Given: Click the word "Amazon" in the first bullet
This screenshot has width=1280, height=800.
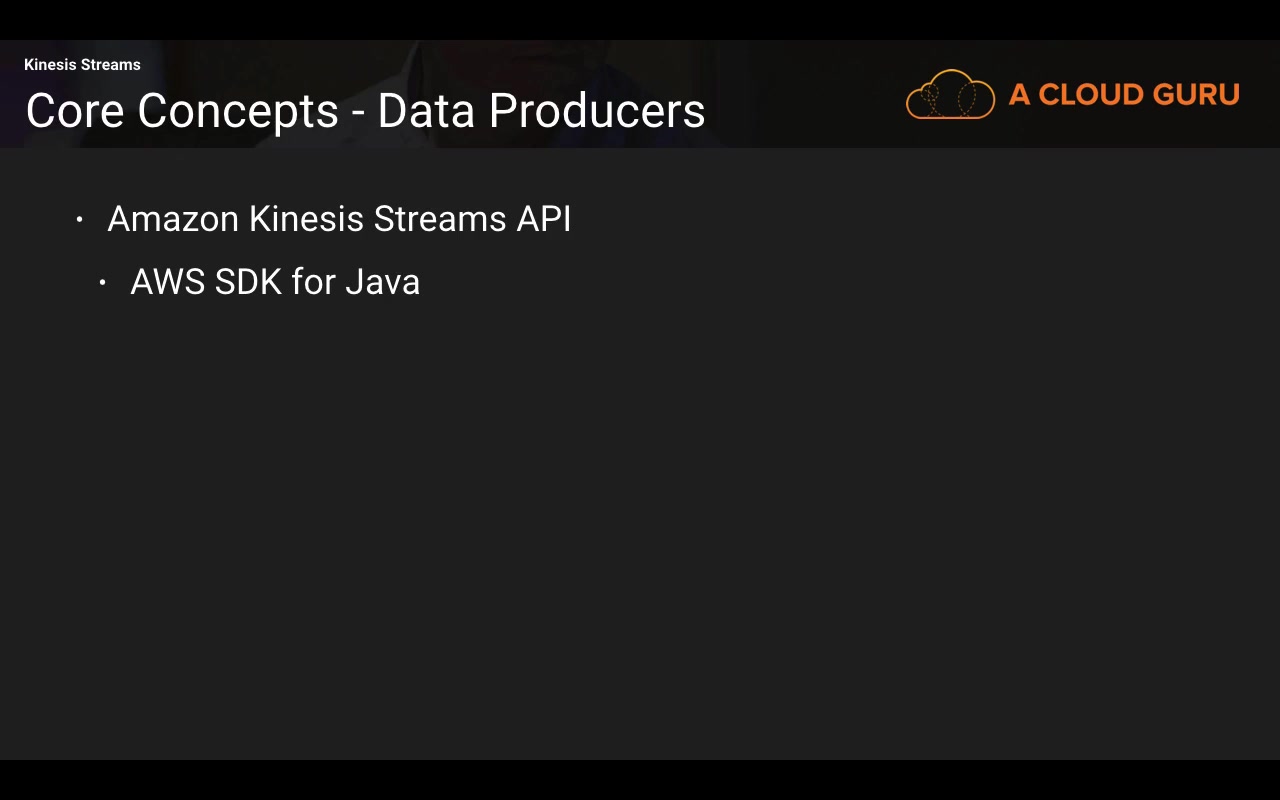Looking at the screenshot, I should click(x=173, y=219).
